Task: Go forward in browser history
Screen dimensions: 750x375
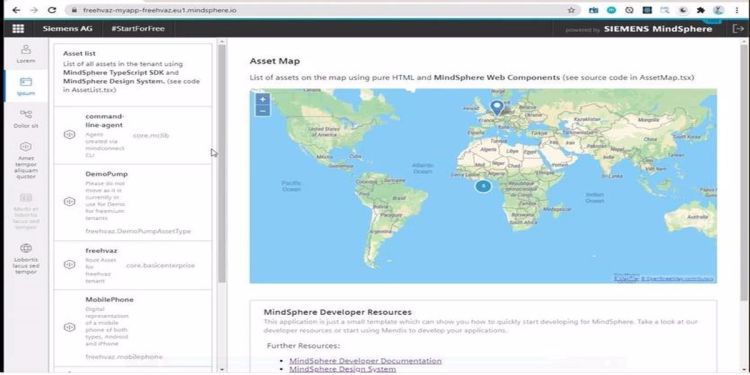Action: tap(33, 10)
